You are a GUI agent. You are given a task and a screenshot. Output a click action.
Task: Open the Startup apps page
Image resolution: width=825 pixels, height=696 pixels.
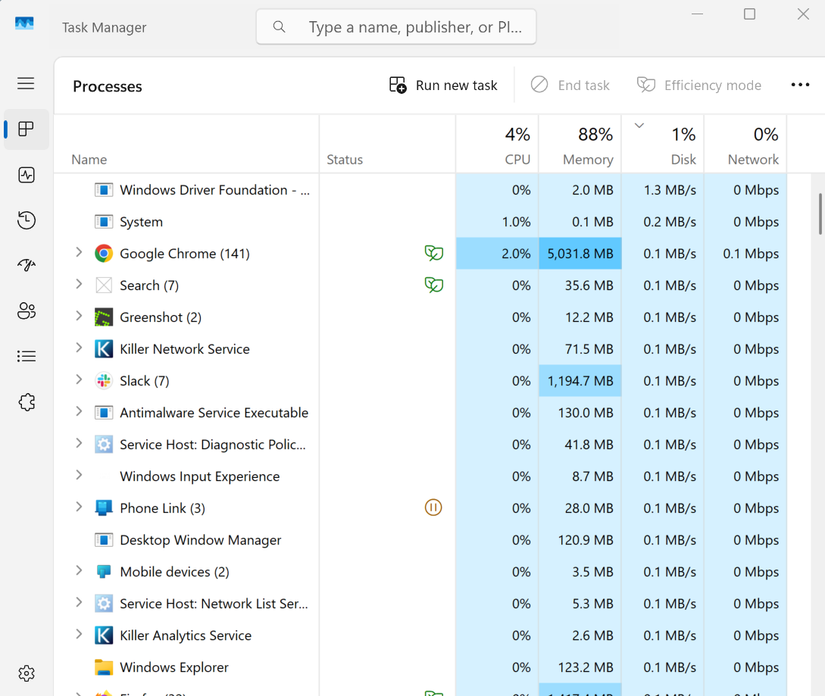[25, 265]
